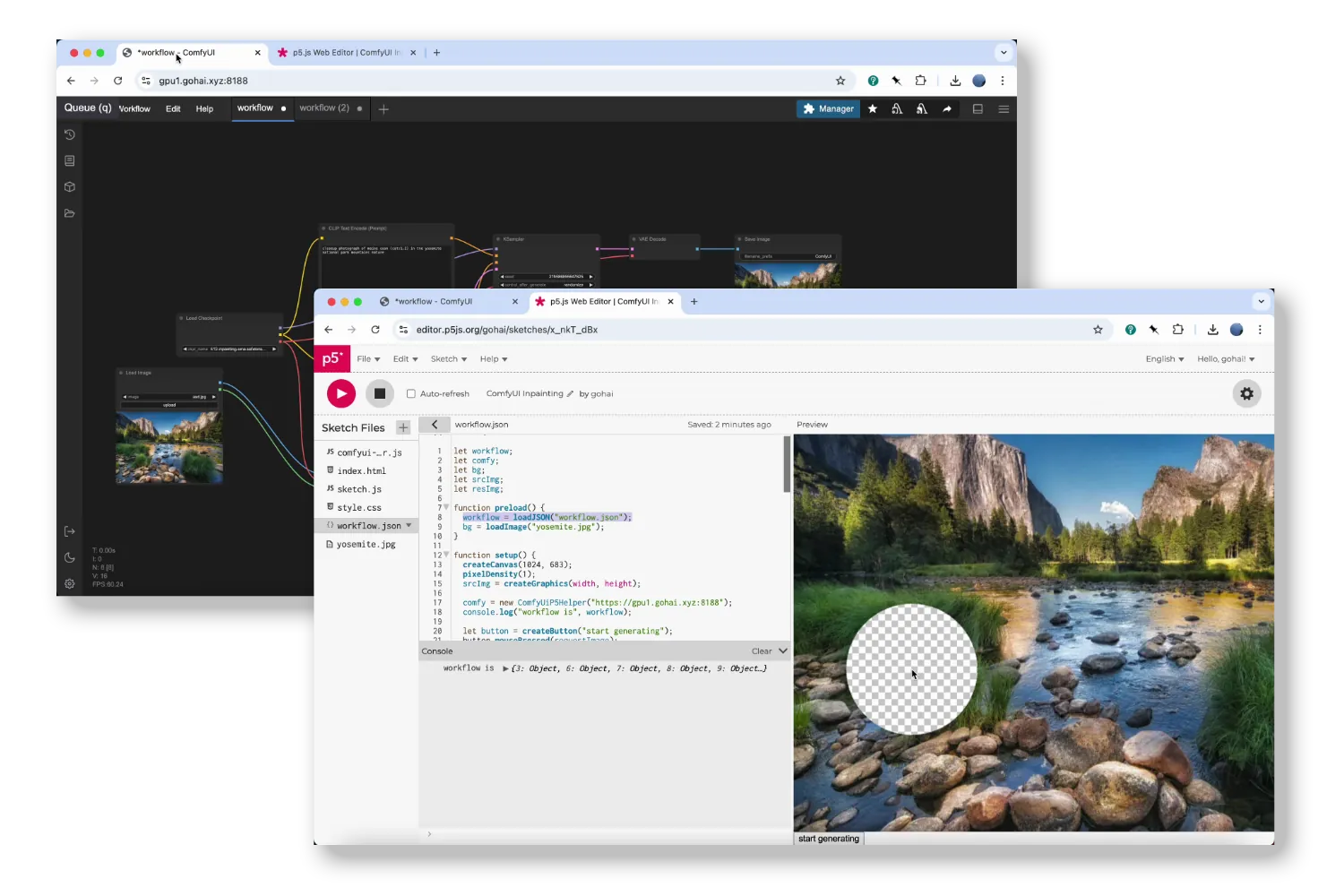
Task: Collapse the console with the chevron
Action: tap(783, 651)
